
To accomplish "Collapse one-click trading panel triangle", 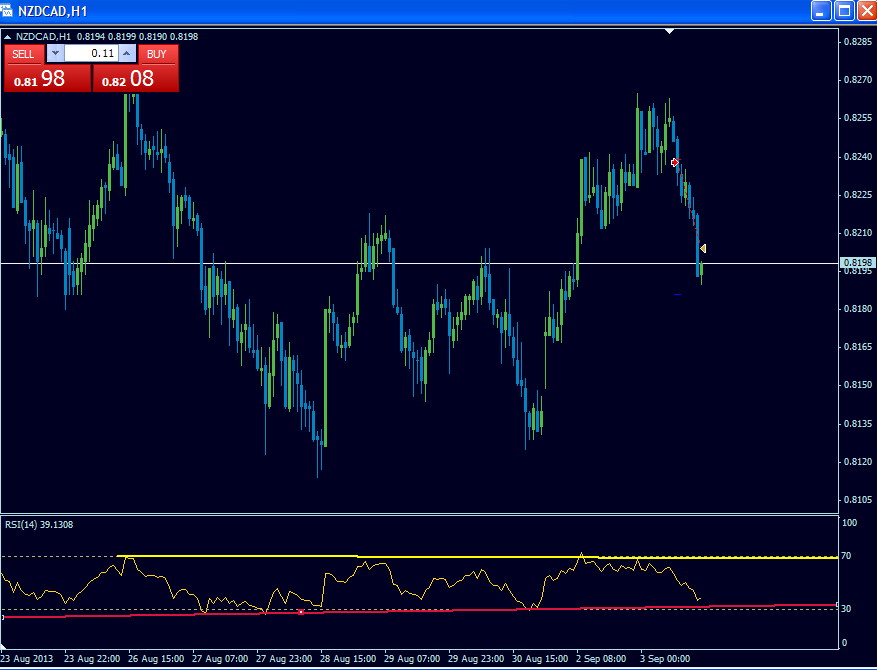I will point(7,37).
